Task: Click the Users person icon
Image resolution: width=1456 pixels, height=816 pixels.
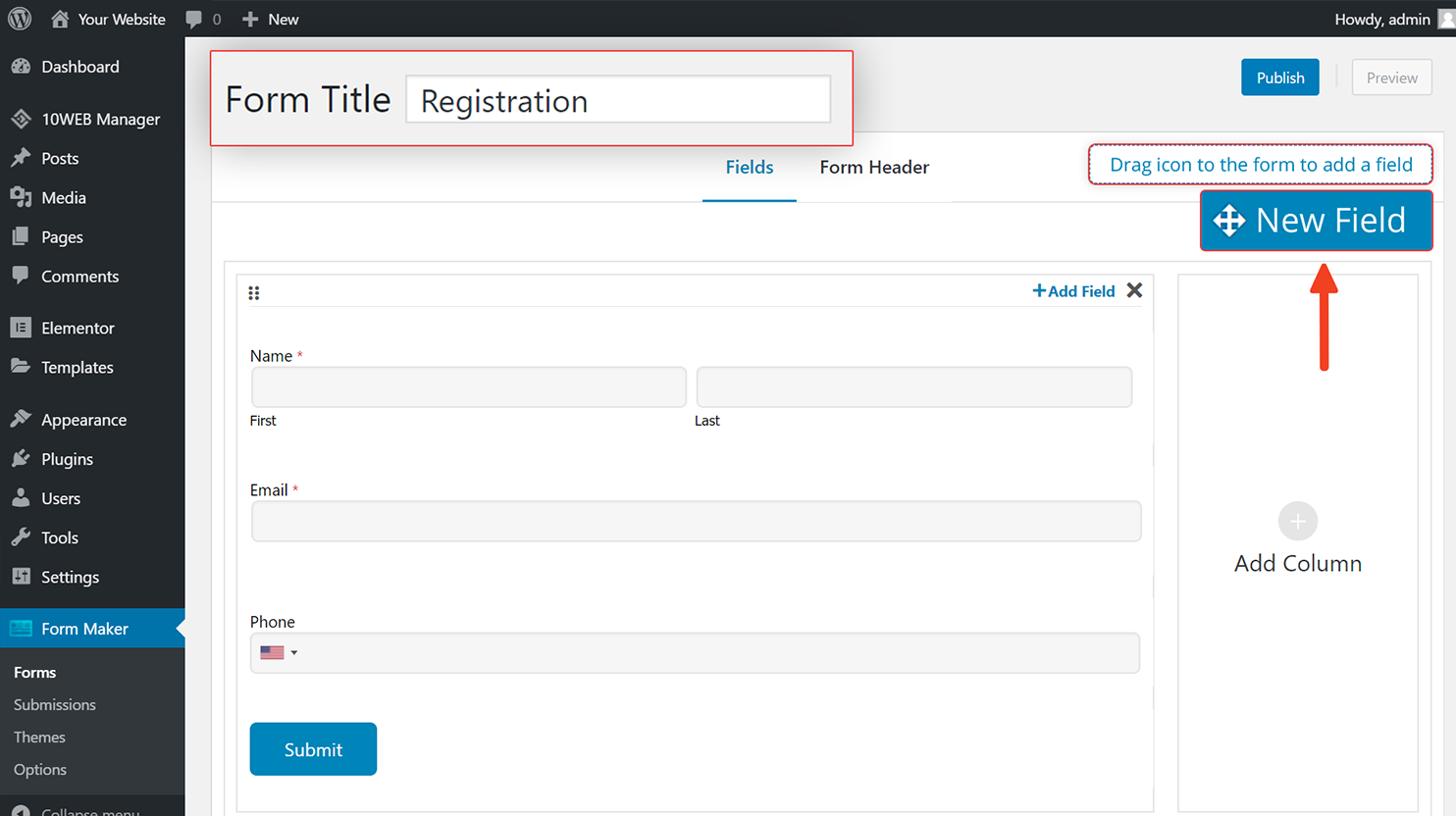Action: pos(21,498)
